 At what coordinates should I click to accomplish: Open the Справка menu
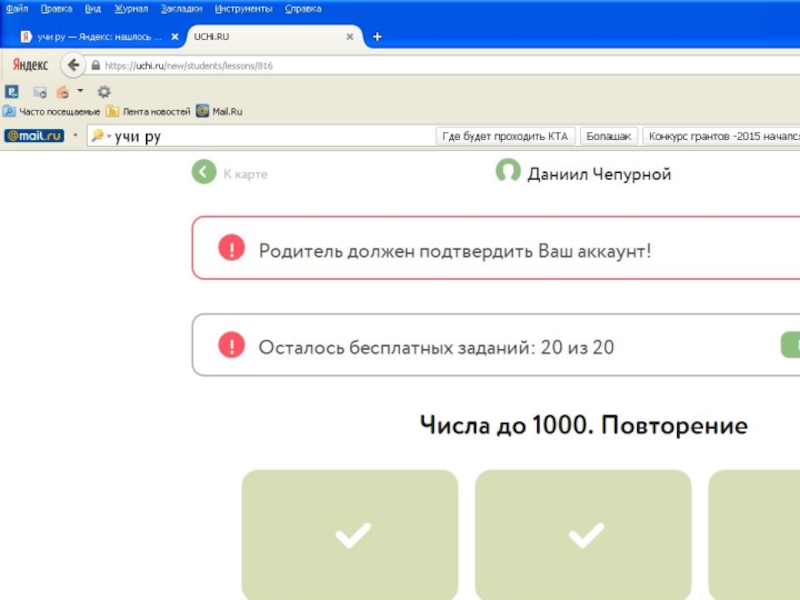click(x=303, y=9)
